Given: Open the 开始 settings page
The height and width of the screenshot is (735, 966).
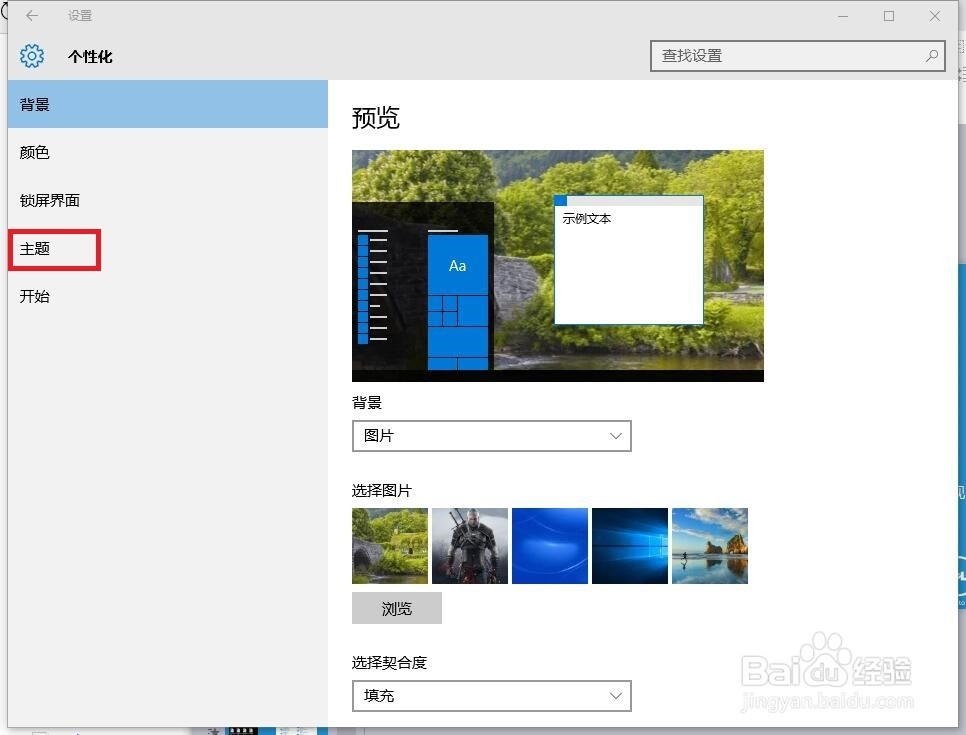Looking at the screenshot, I should click(168, 296).
